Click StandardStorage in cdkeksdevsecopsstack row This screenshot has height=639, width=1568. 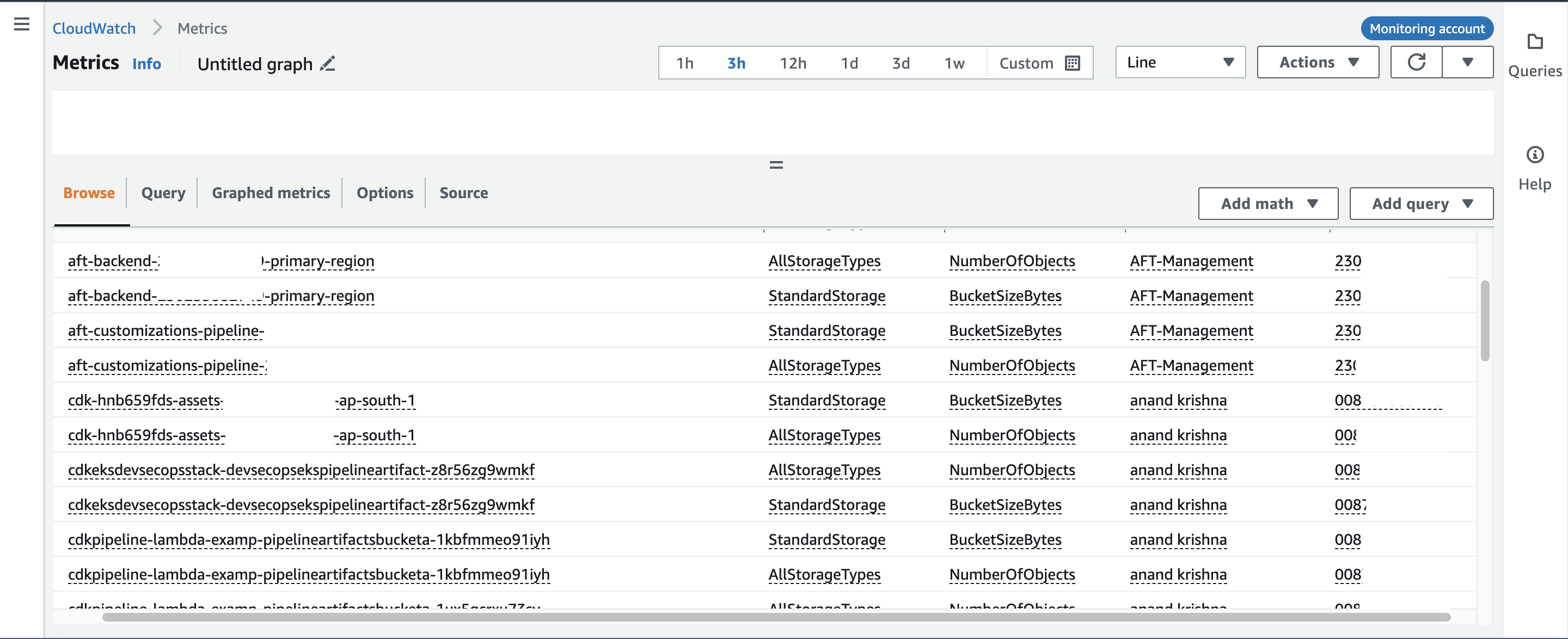coord(826,504)
